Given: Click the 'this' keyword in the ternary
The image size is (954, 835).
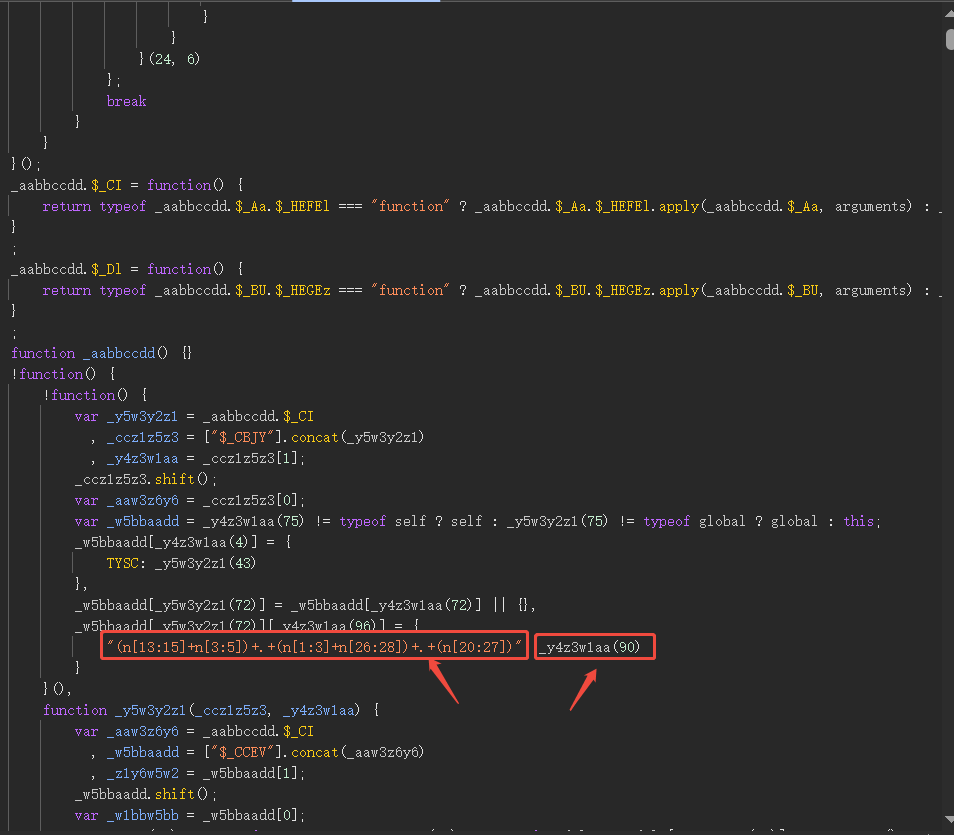Looking at the screenshot, I should coord(858,522).
